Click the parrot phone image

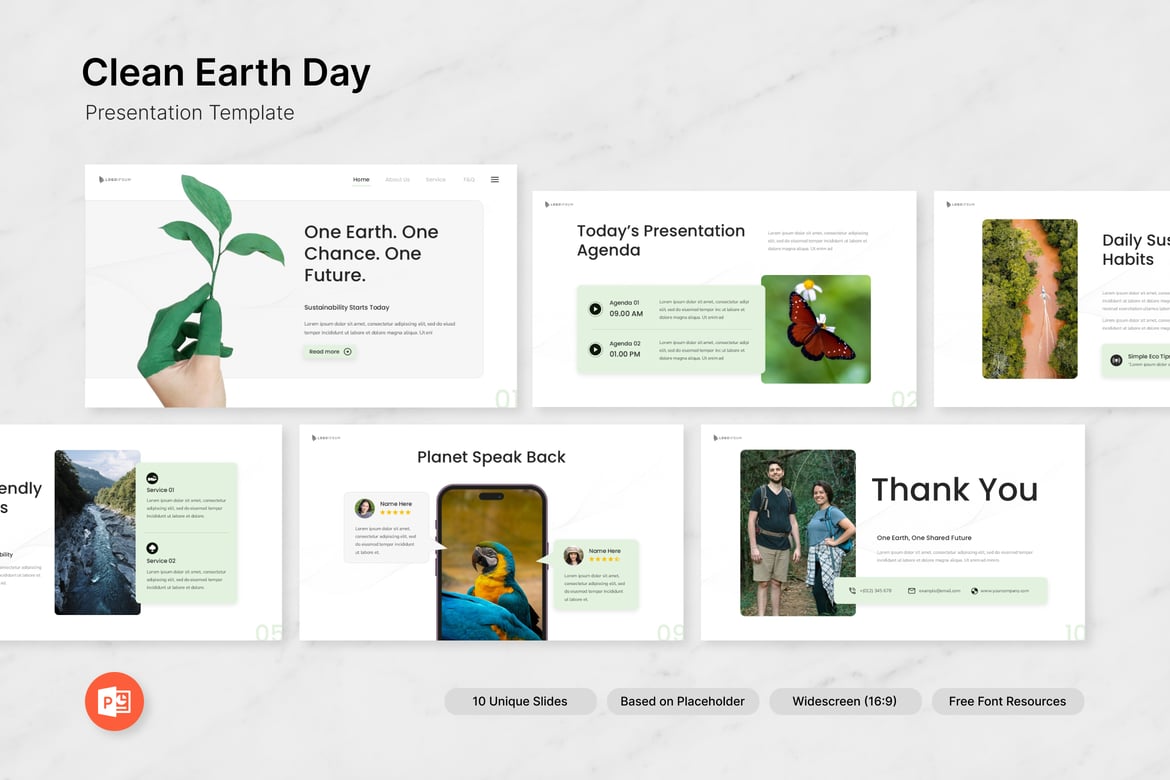(x=492, y=564)
